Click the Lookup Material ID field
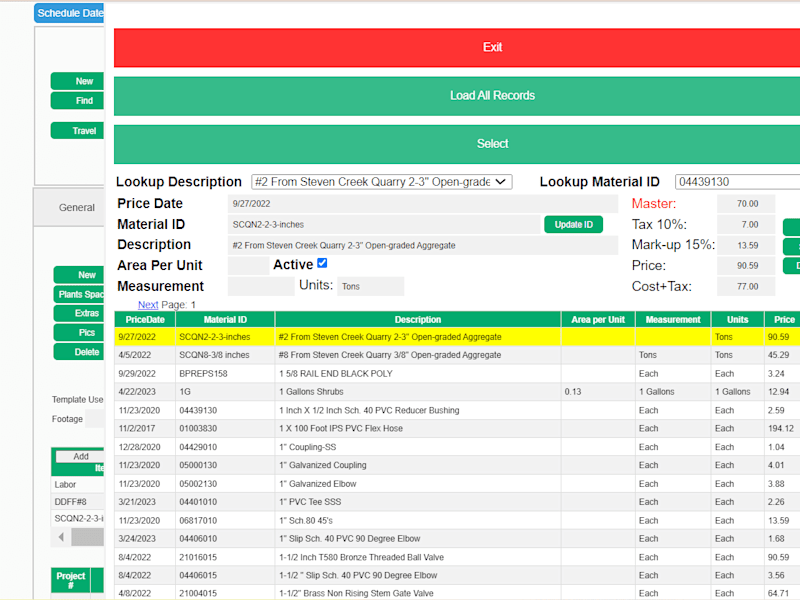 coord(737,182)
